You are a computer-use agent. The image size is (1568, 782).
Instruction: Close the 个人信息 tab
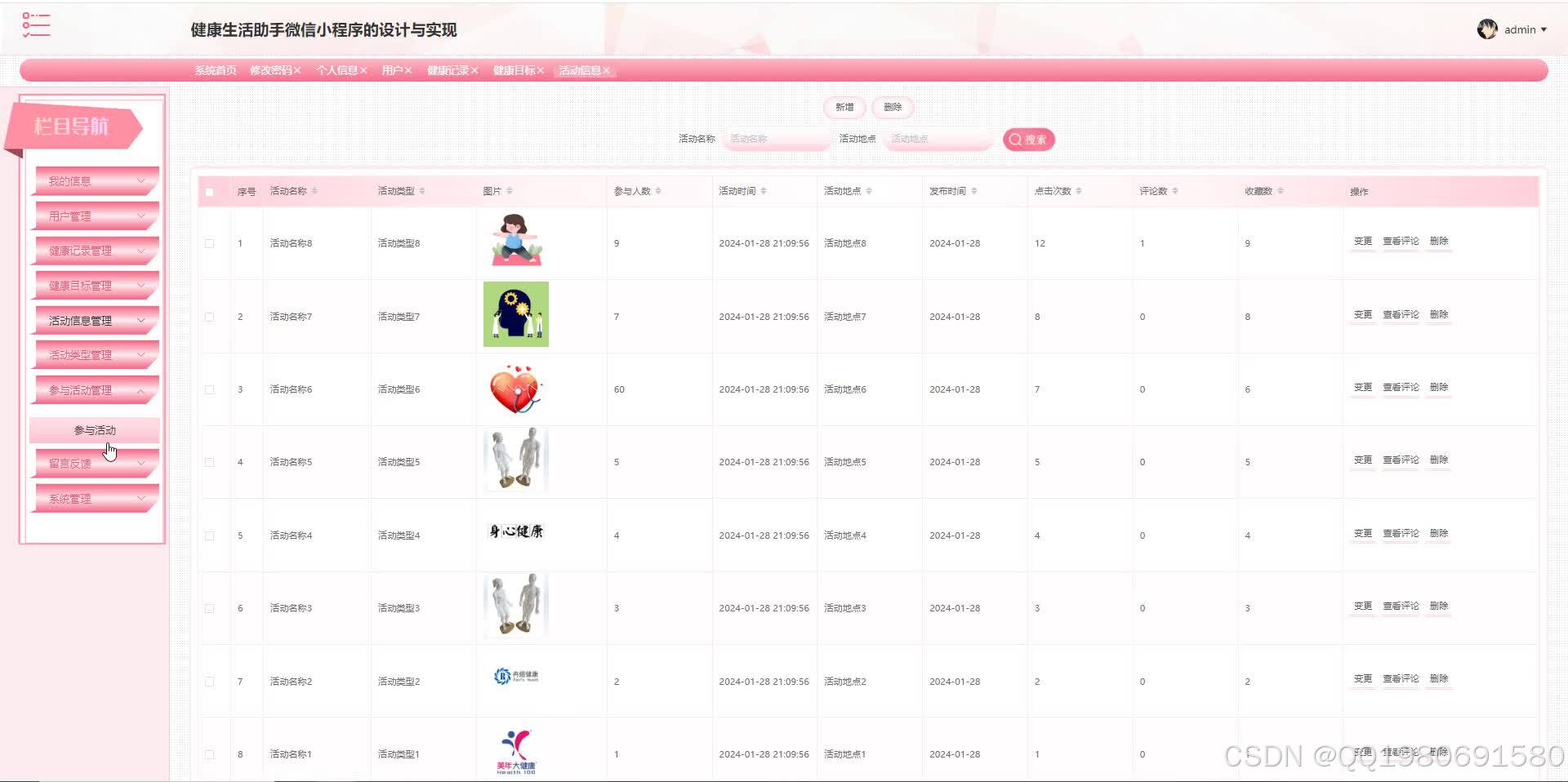click(363, 70)
